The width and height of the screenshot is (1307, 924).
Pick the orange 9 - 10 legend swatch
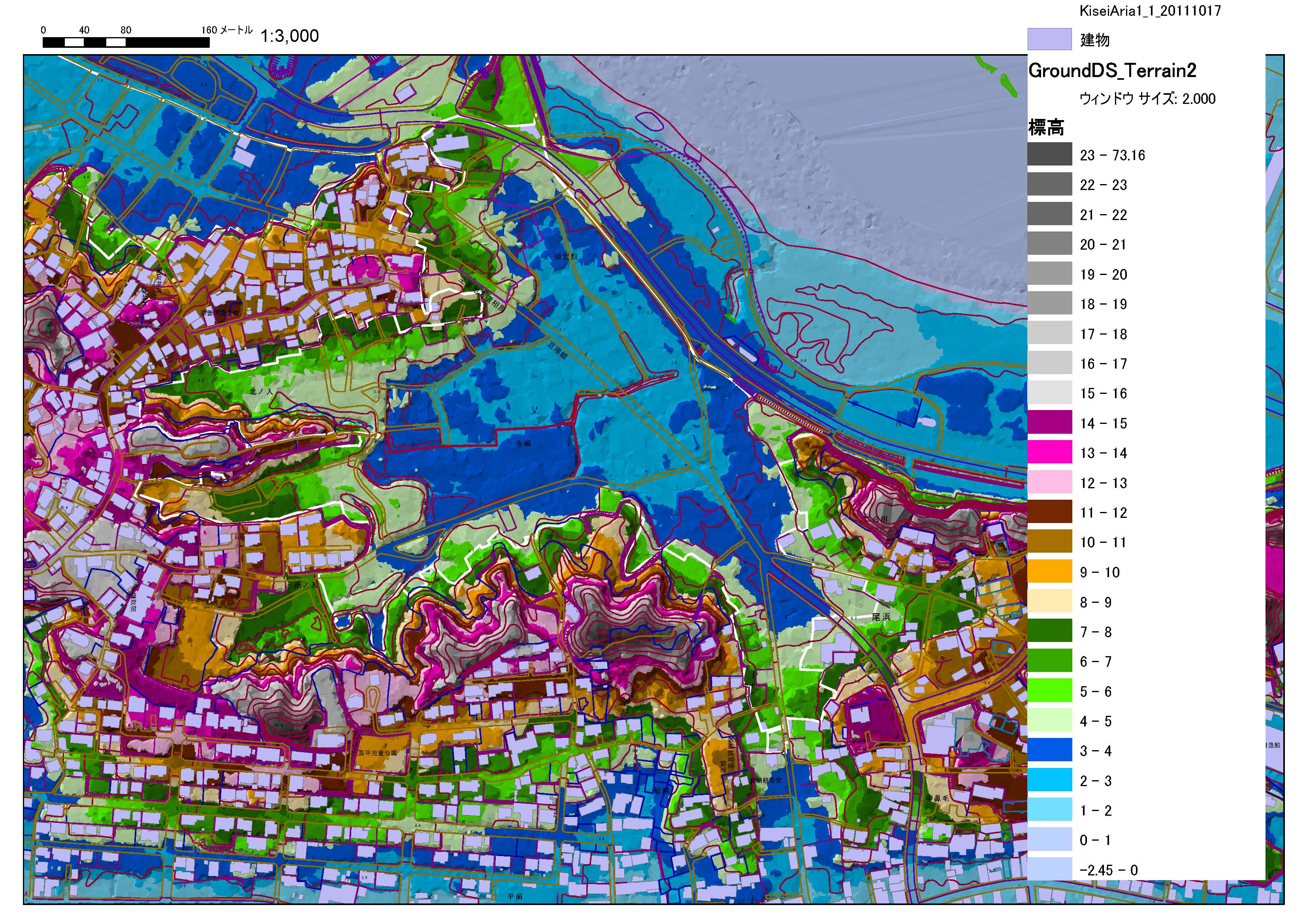[x=1049, y=572]
